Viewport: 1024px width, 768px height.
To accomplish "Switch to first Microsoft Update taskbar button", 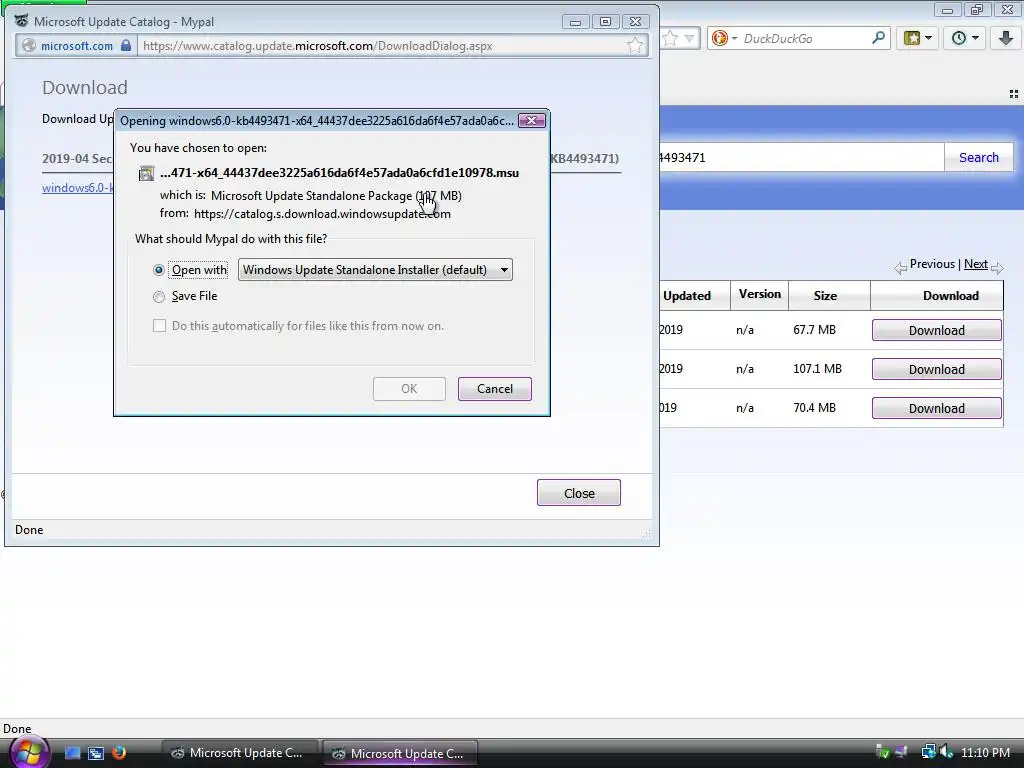I will [240, 753].
